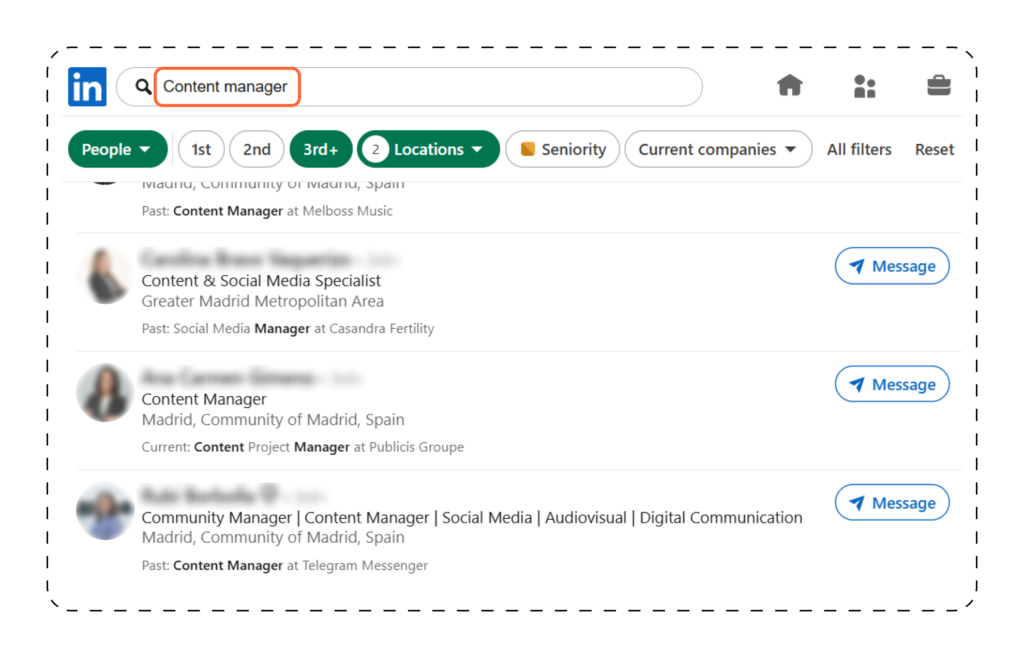Reset the search filters
1024x658 pixels.
pyautogui.click(x=934, y=149)
